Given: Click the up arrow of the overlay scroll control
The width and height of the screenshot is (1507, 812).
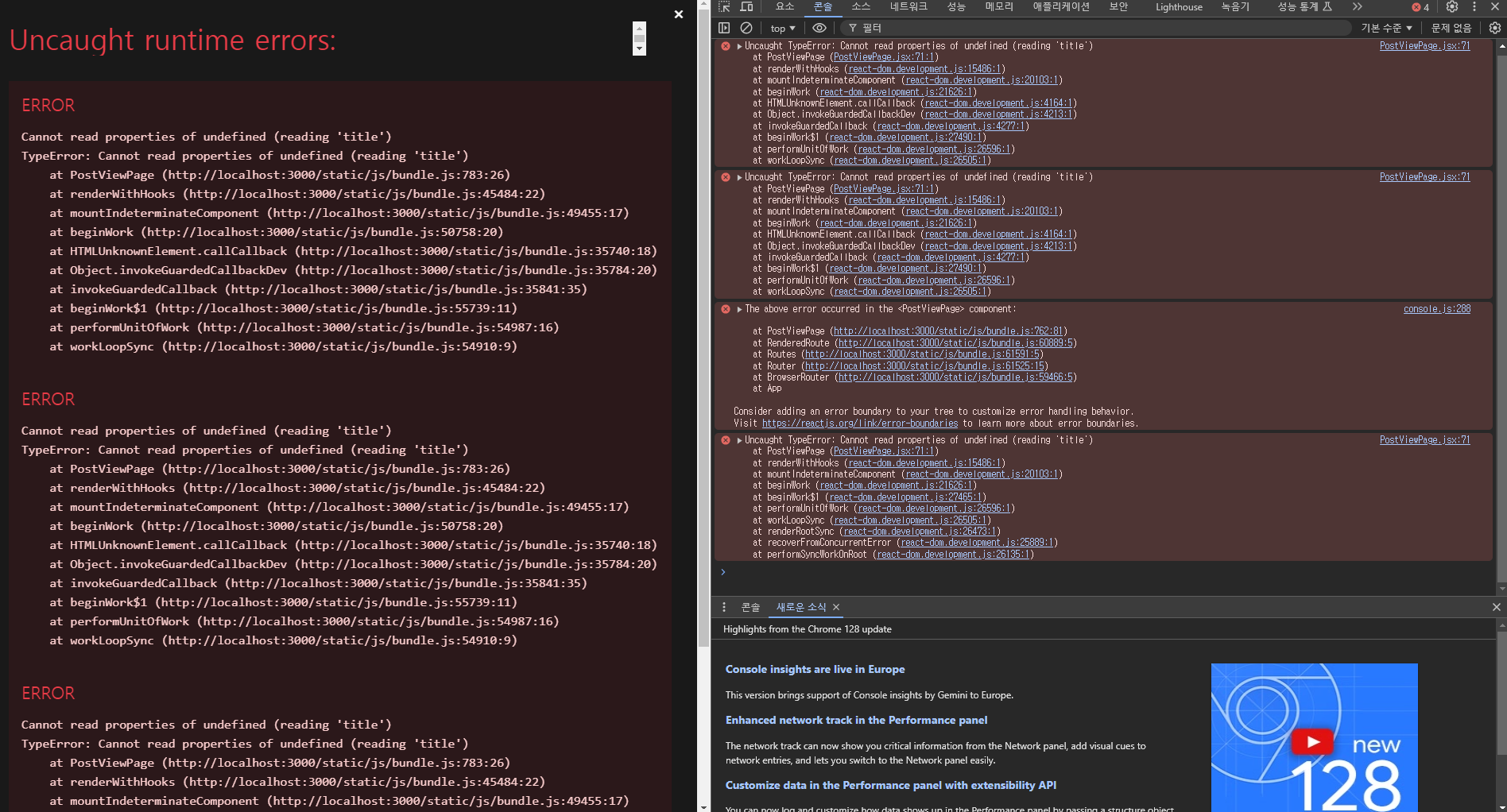Looking at the screenshot, I should click(x=639, y=27).
